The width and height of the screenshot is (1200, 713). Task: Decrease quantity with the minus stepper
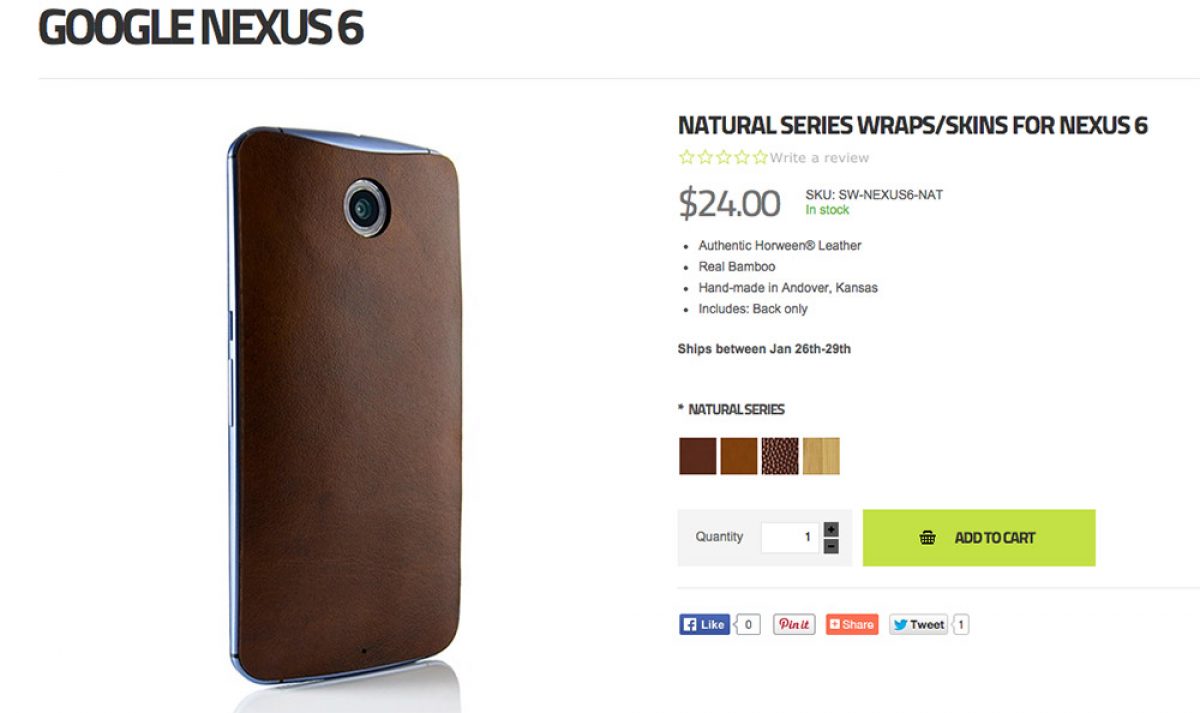831,546
